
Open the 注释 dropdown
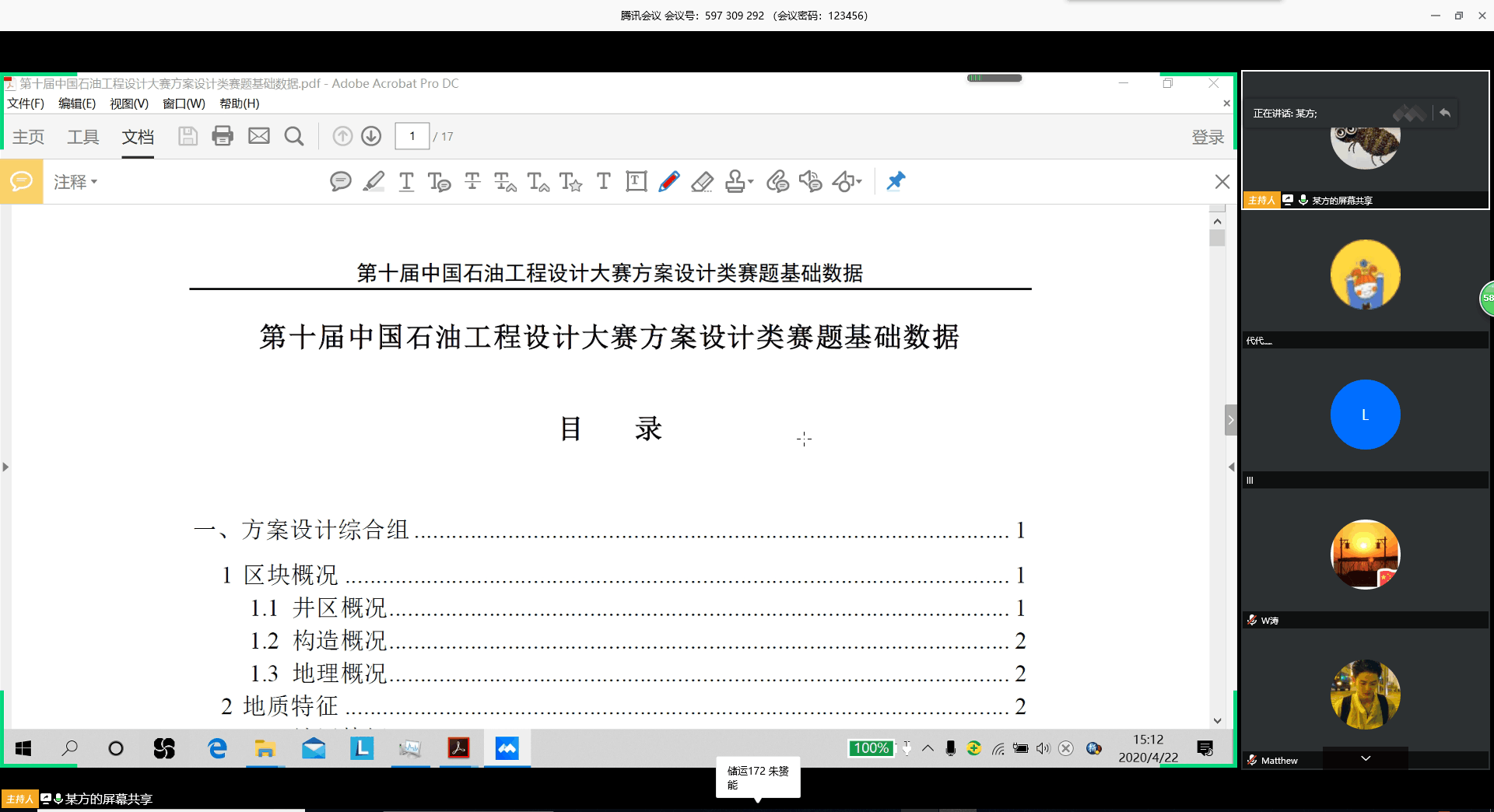75,182
